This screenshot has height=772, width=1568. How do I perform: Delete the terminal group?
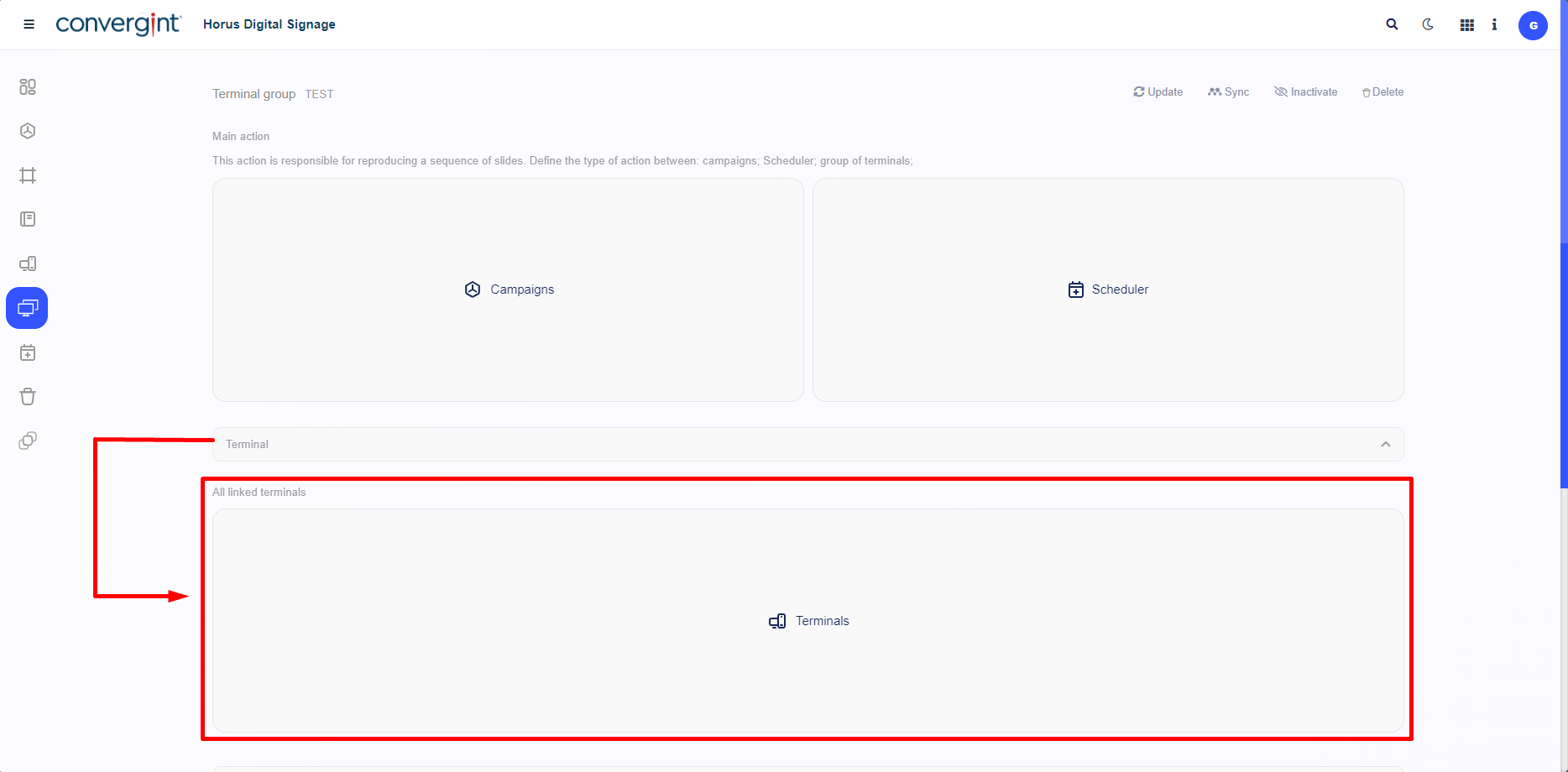(x=1382, y=92)
